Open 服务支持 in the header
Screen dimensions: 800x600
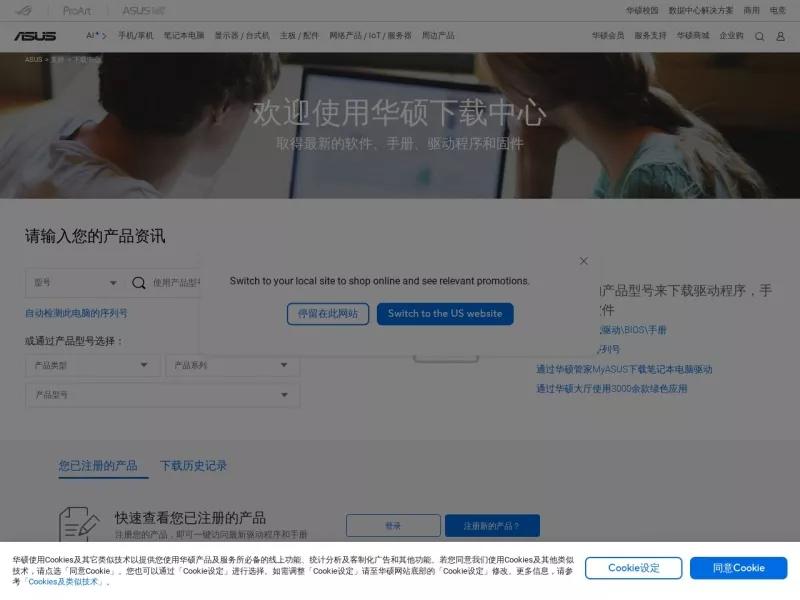click(x=650, y=36)
